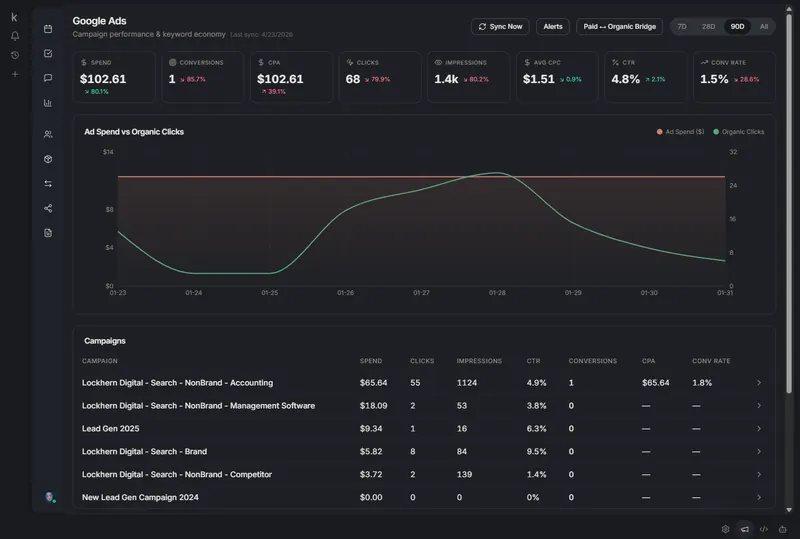
Task: Open the robot assistant icon in bottom bar
Action: pos(783,529)
